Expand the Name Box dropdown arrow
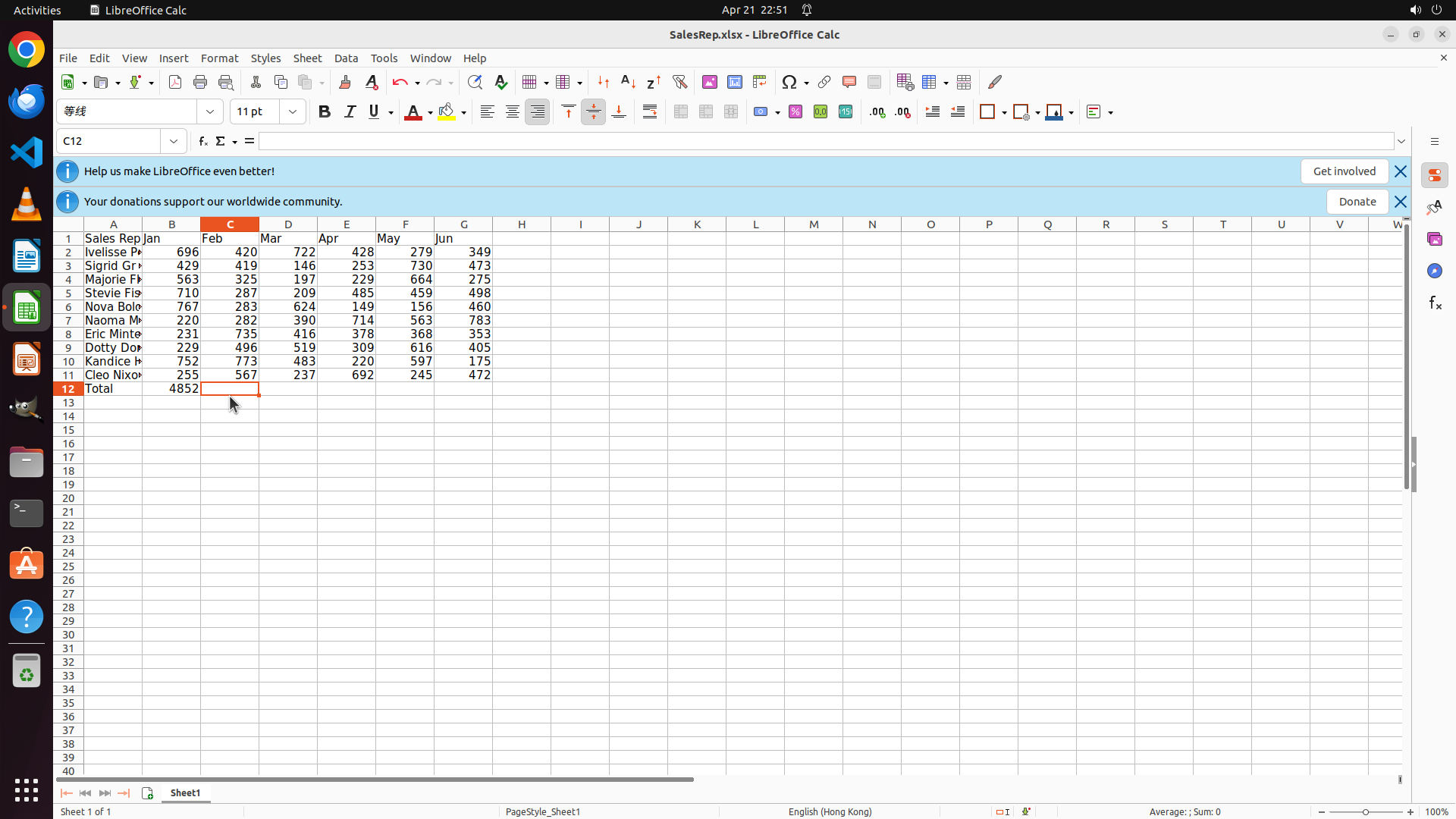The width and height of the screenshot is (1456, 819). click(x=174, y=142)
